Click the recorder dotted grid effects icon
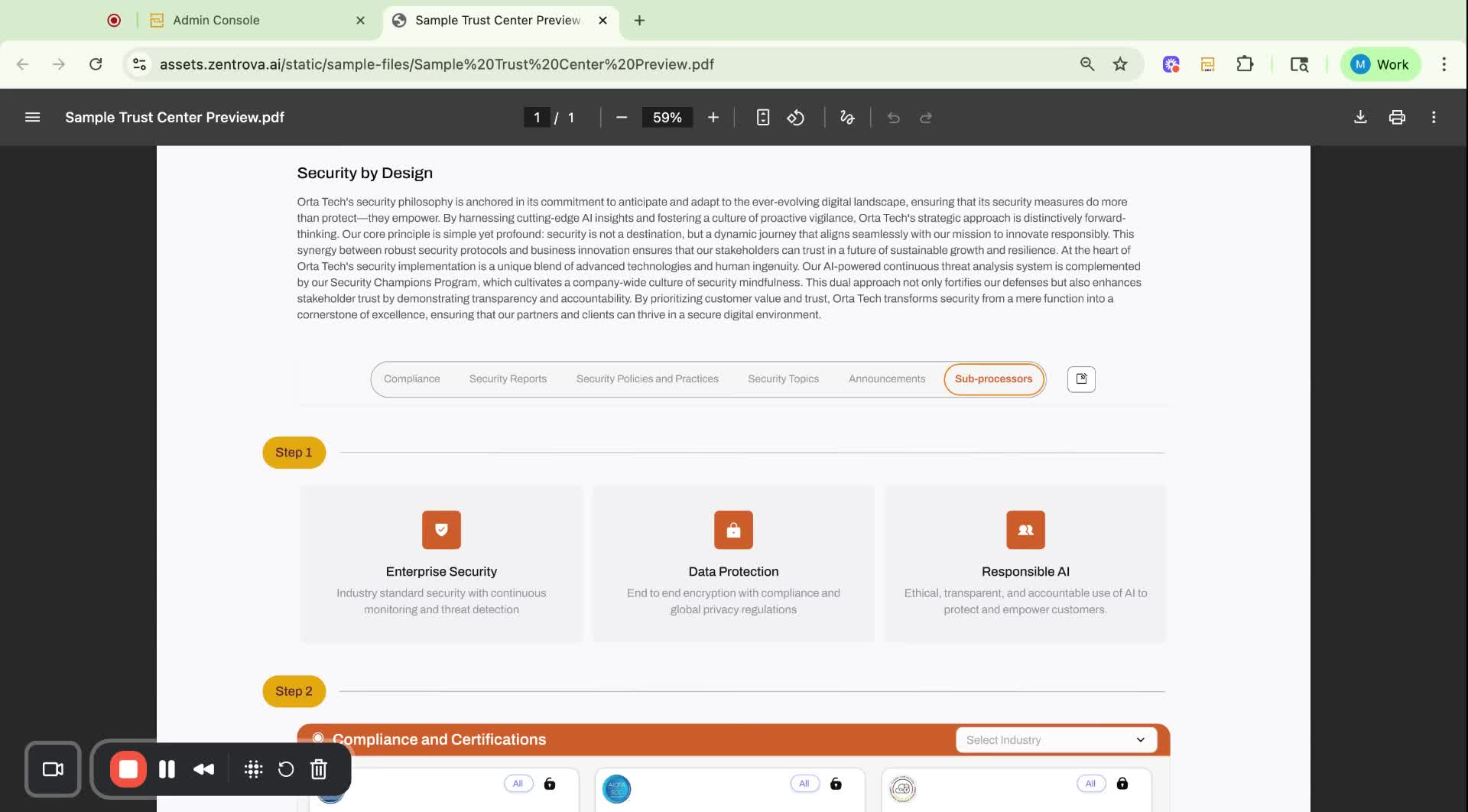1468x812 pixels. click(253, 769)
